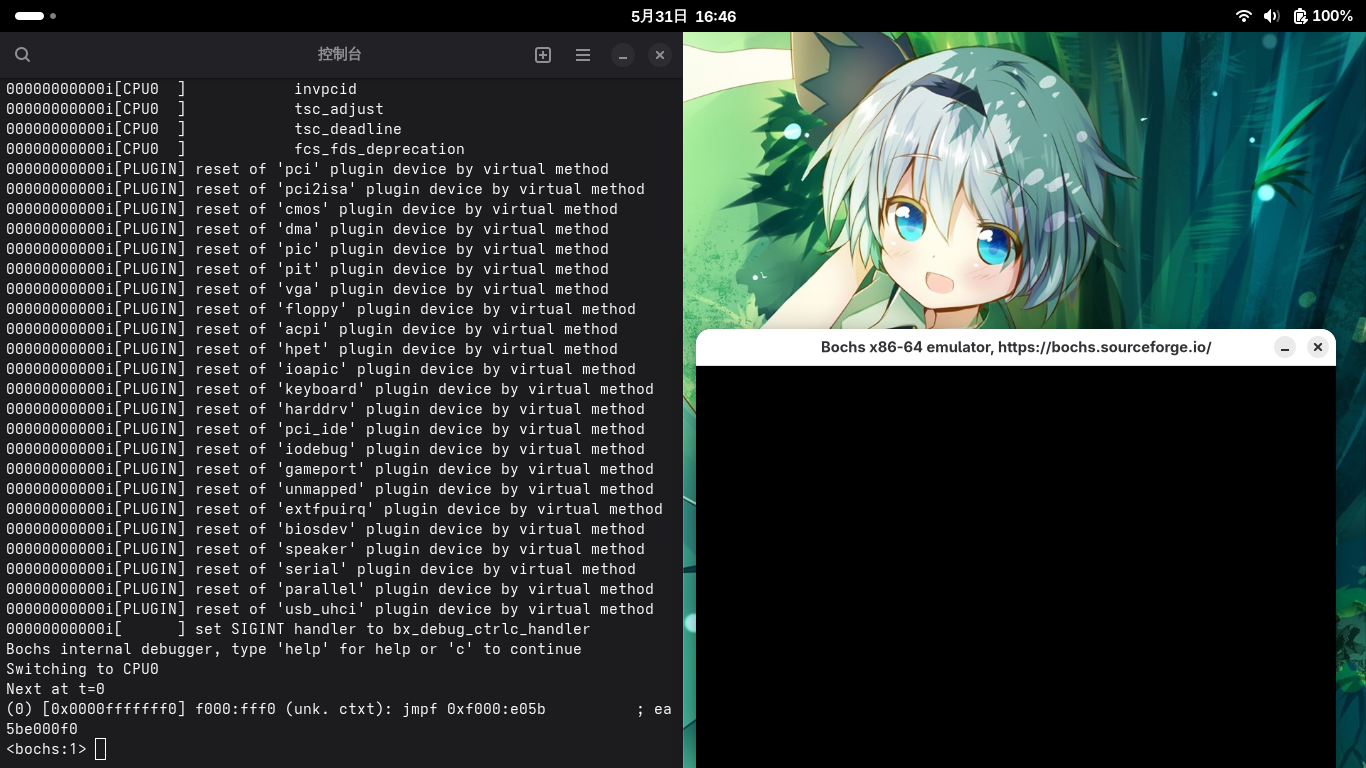Add a new terminal tab
1366x768 pixels.
coord(543,55)
